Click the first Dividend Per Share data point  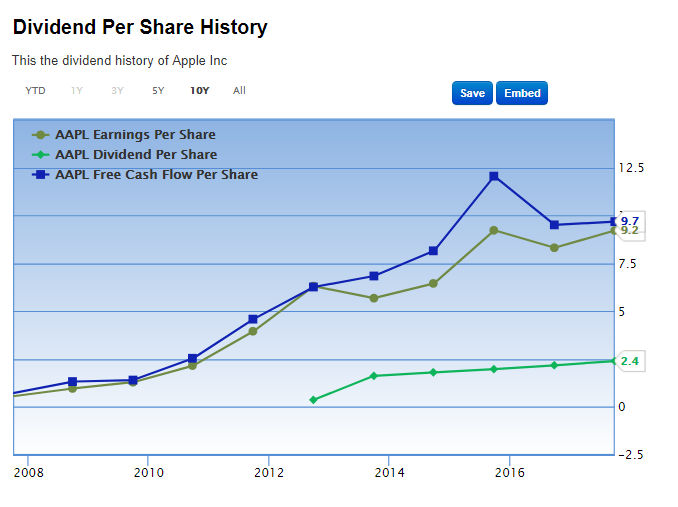pyautogui.click(x=313, y=400)
